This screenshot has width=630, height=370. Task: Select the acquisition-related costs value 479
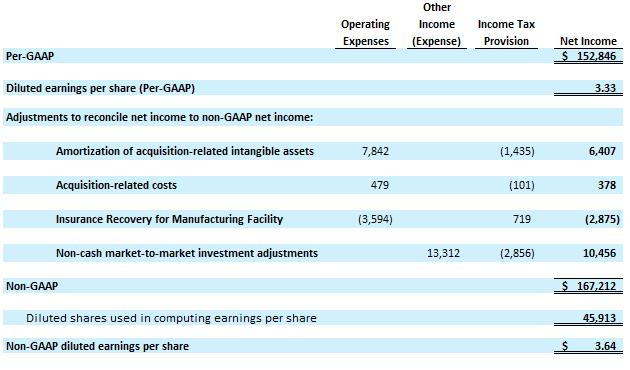(380, 185)
